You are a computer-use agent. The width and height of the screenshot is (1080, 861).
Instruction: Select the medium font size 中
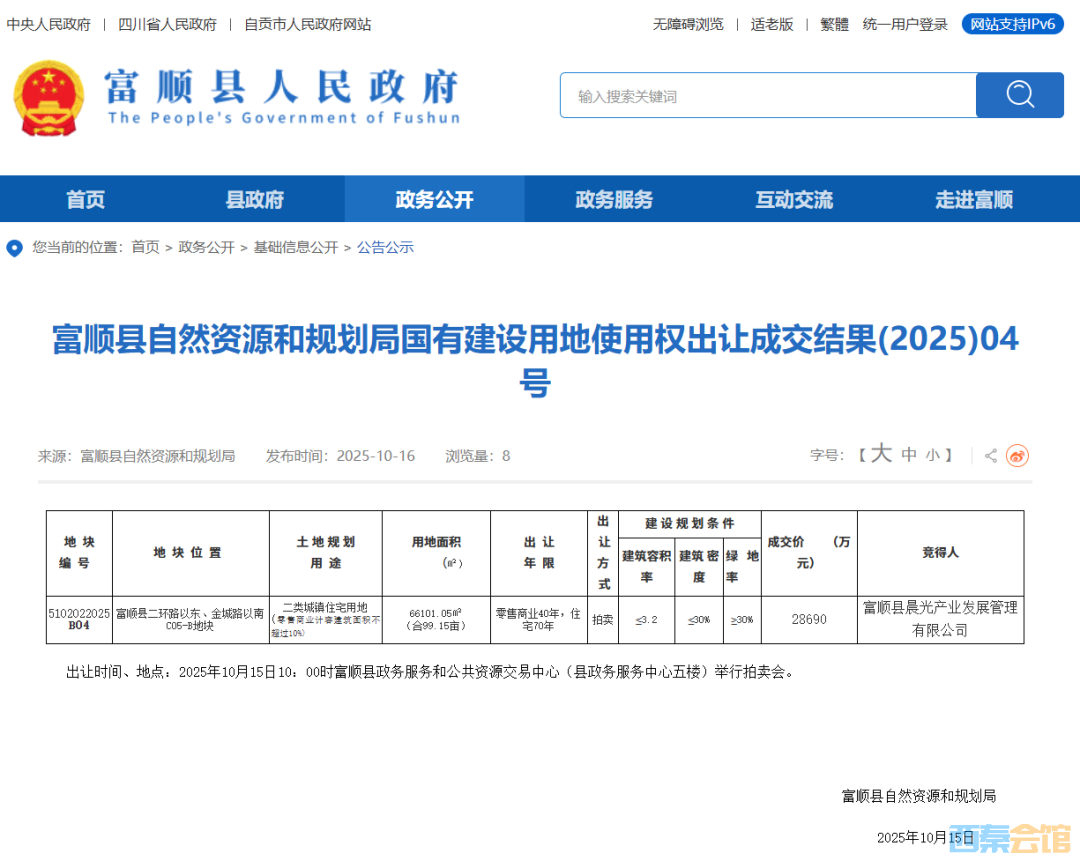(x=909, y=455)
